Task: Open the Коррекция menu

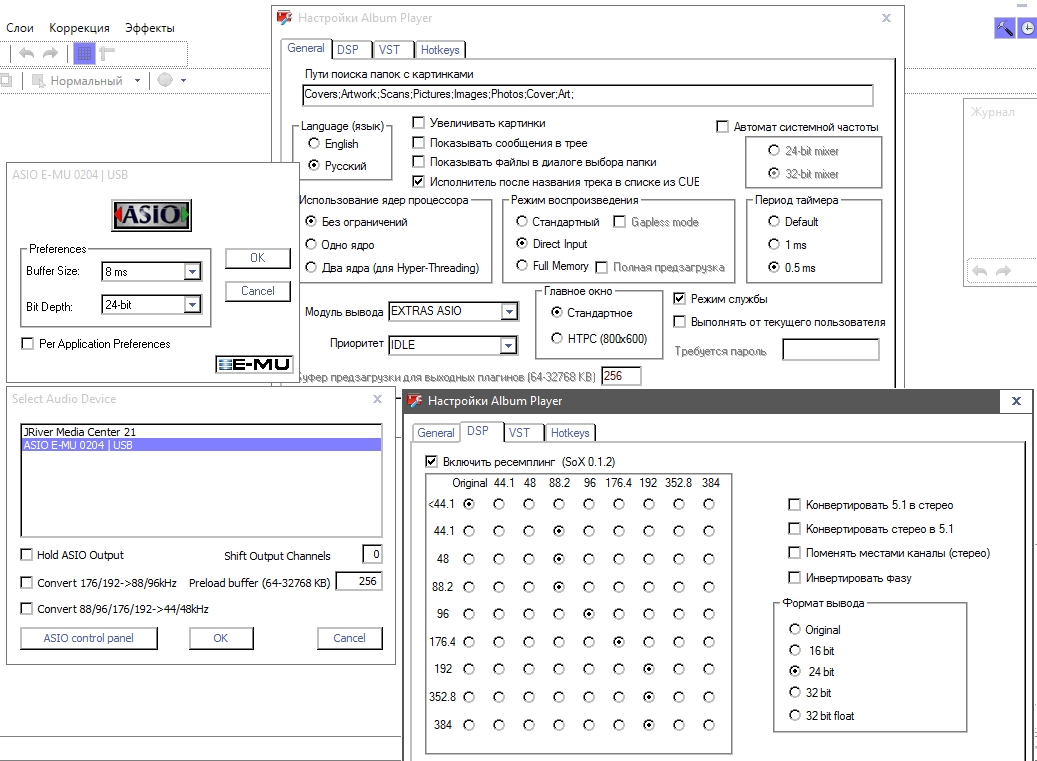Action: tap(79, 28)
